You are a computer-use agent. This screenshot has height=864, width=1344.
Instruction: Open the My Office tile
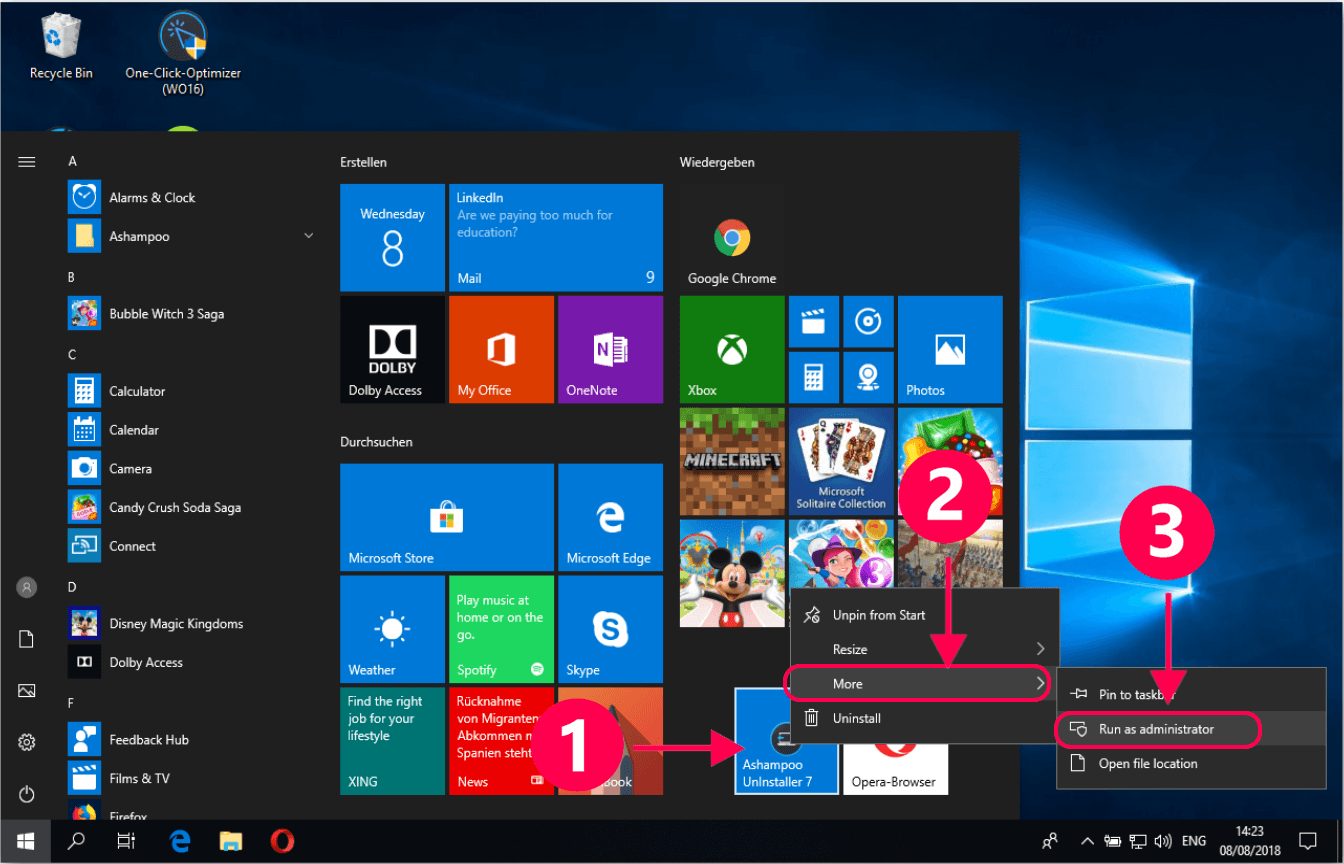point(501,349)
